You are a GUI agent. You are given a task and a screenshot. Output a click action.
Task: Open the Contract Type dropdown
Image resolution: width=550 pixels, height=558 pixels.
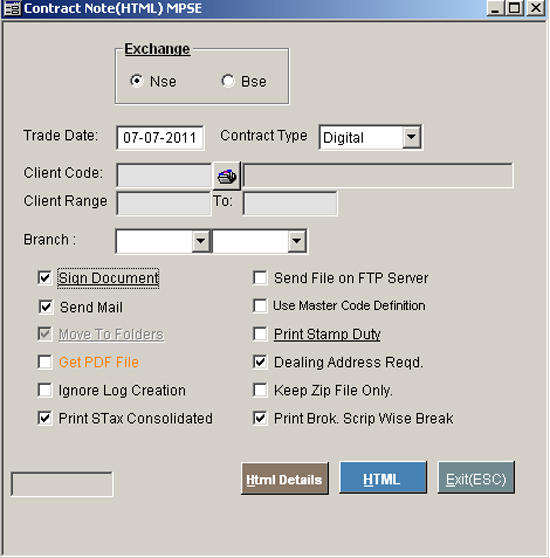point(412,137)
